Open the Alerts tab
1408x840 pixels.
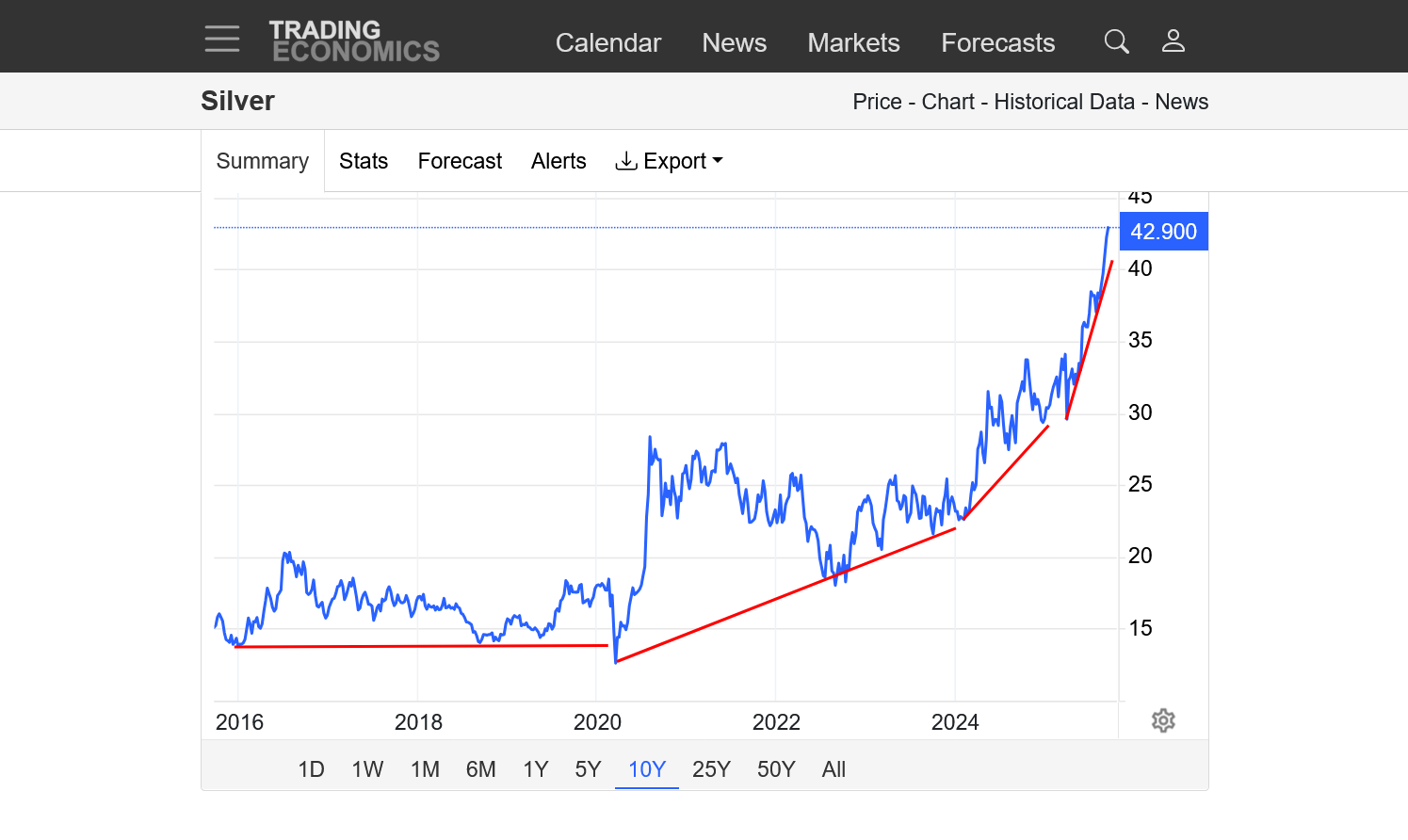(558, 161)
